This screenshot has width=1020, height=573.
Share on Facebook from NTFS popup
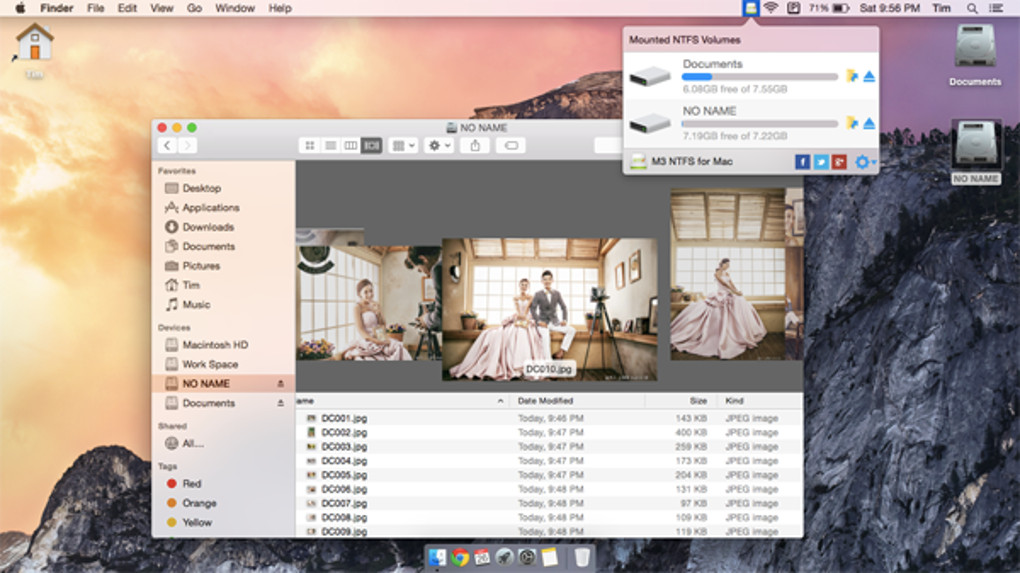click(x=802, y=162)
